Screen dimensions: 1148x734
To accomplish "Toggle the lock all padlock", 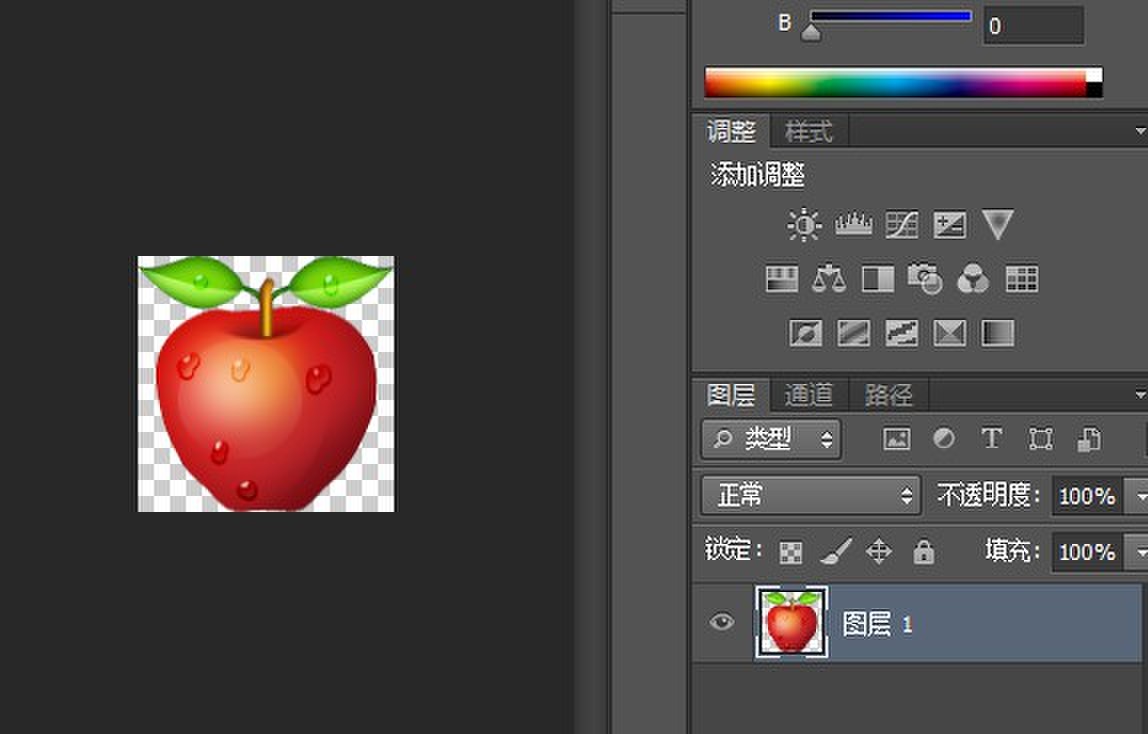I will coord(923,552).
